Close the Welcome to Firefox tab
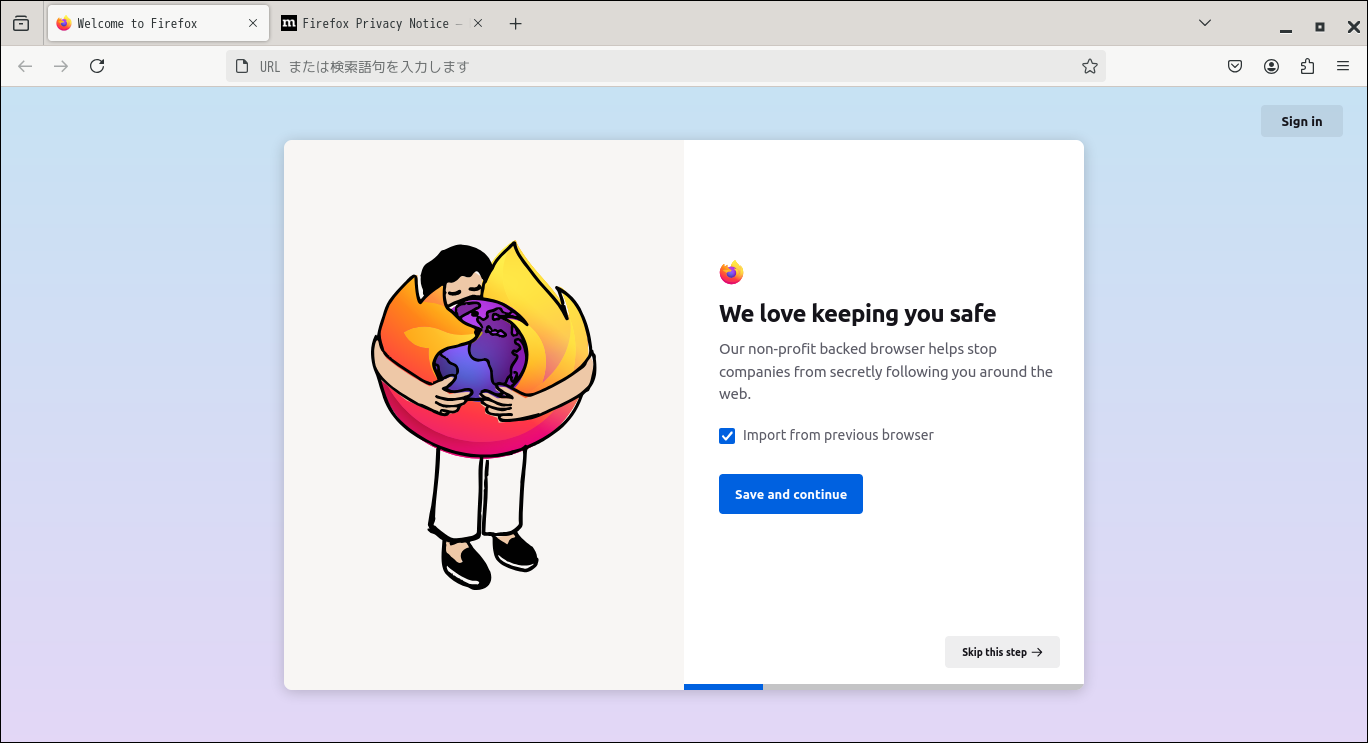The image size is (1368, 743). click(253, 23)
